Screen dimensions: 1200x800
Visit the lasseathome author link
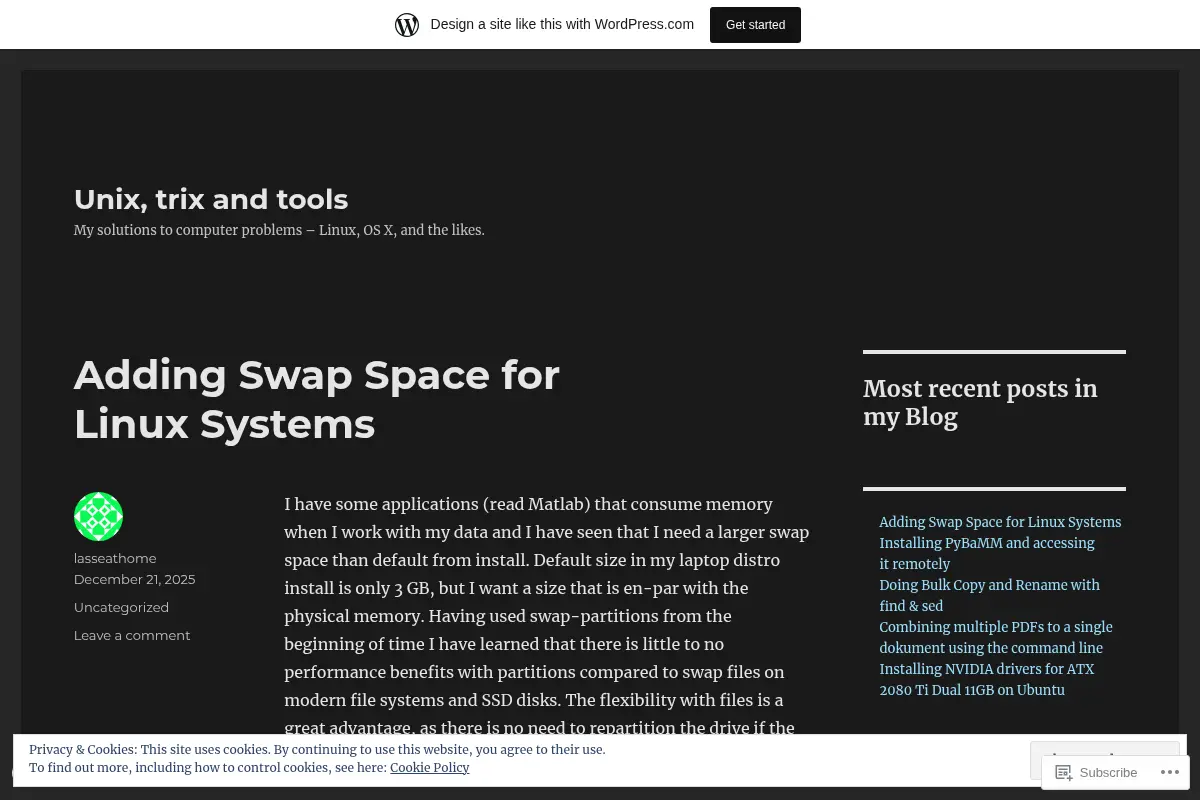[x=115, y=558]
